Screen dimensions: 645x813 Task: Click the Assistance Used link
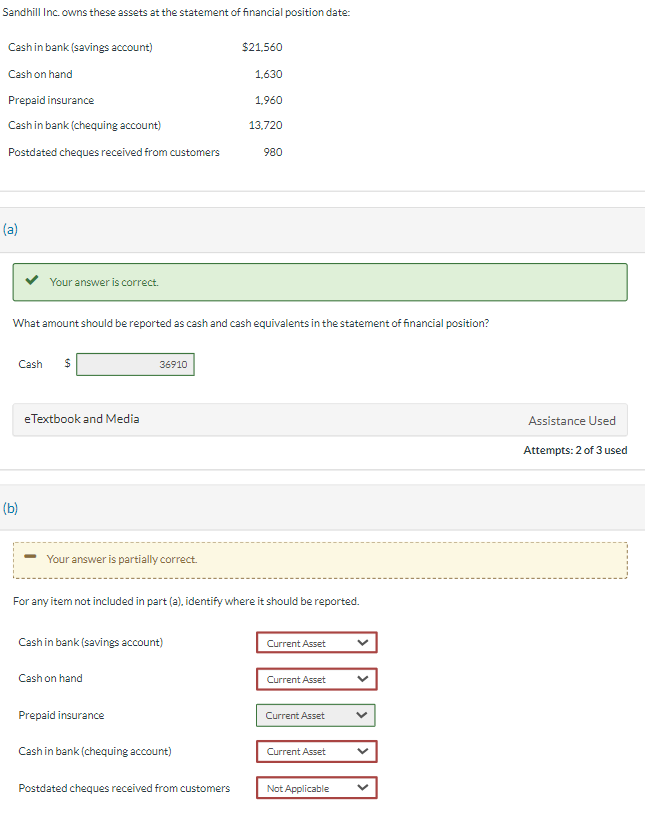[572, 420]
